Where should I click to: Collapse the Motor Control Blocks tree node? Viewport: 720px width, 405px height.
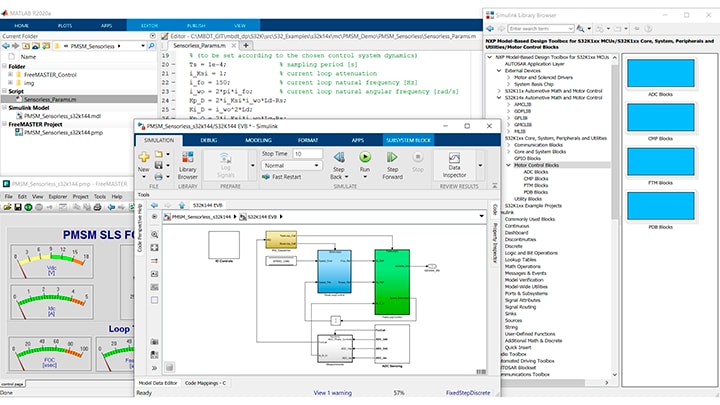507,164
